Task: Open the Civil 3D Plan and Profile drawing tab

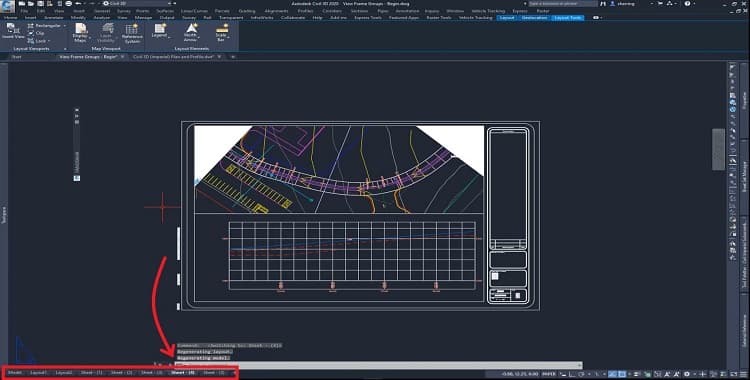Action: point(173,56)
